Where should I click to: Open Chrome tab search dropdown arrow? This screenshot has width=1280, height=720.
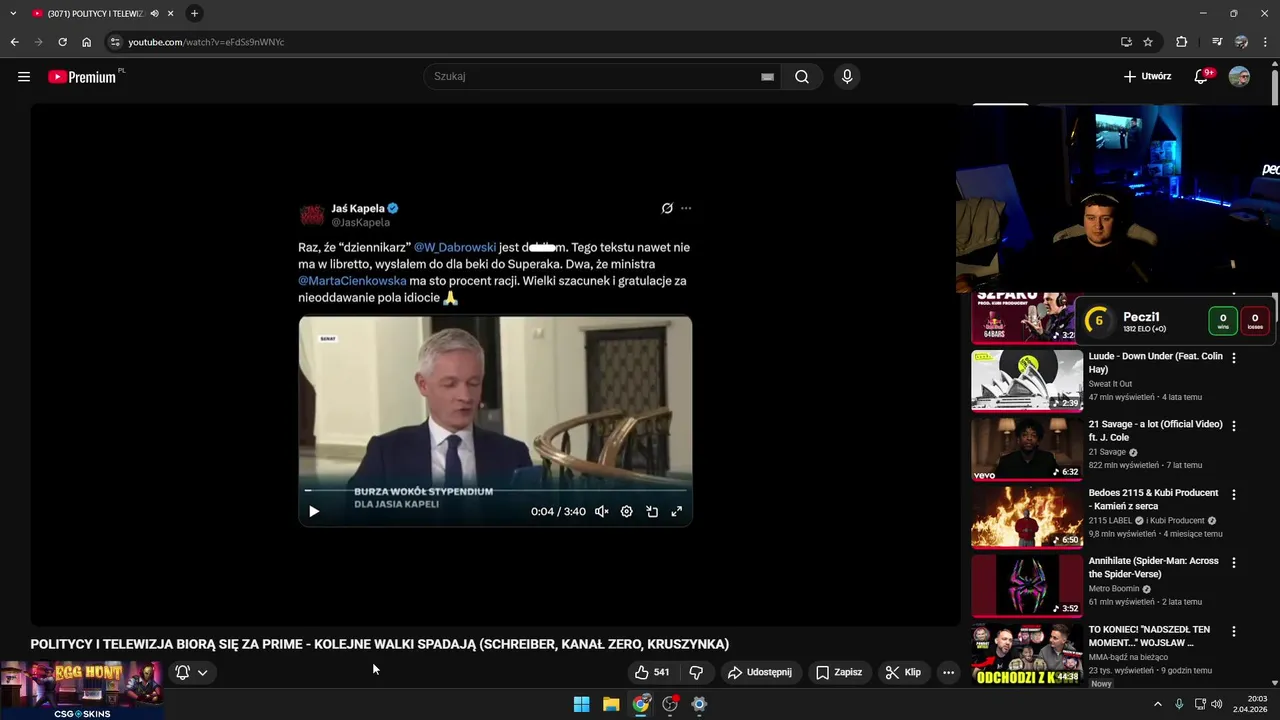click(13, 13)
